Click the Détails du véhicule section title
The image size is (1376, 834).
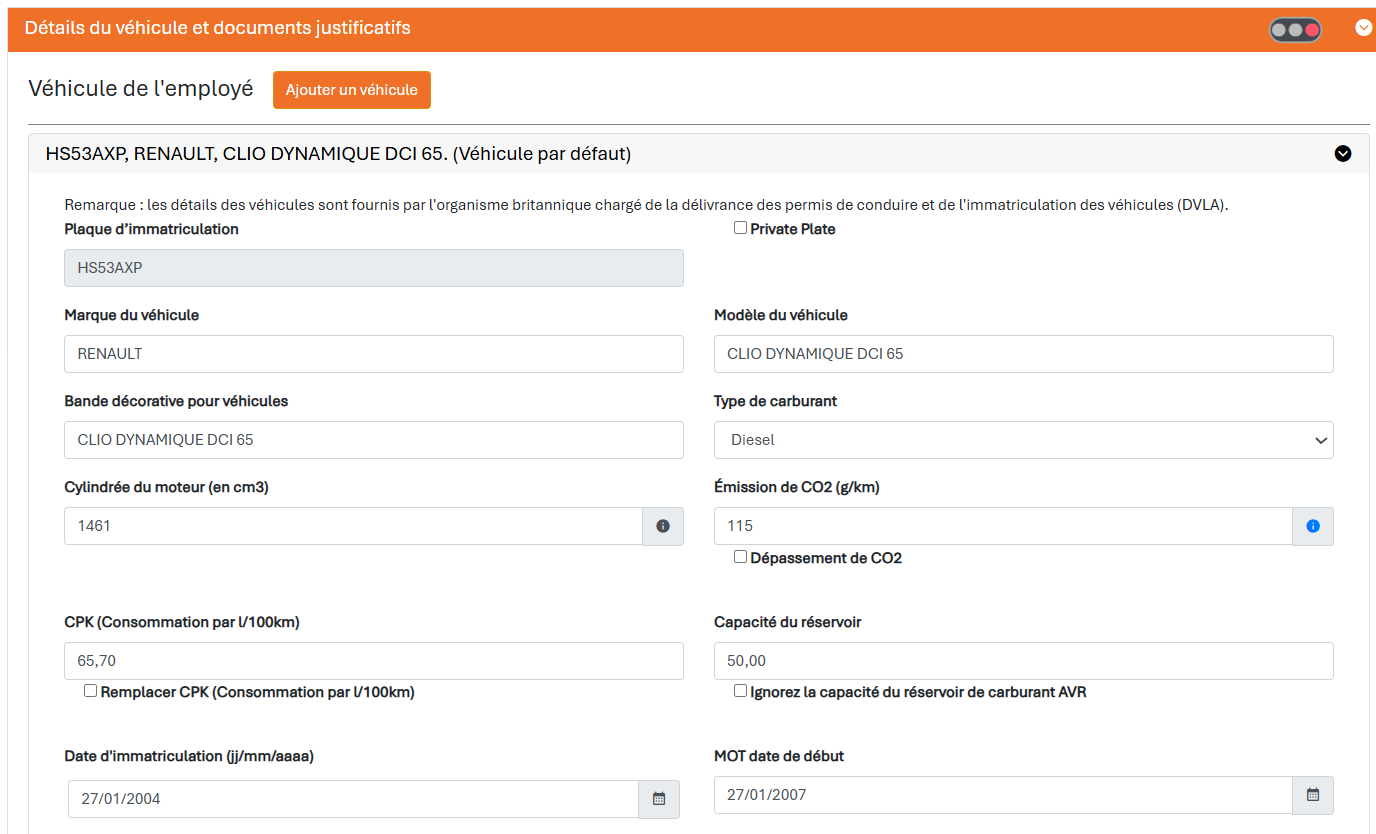(218, 28)
